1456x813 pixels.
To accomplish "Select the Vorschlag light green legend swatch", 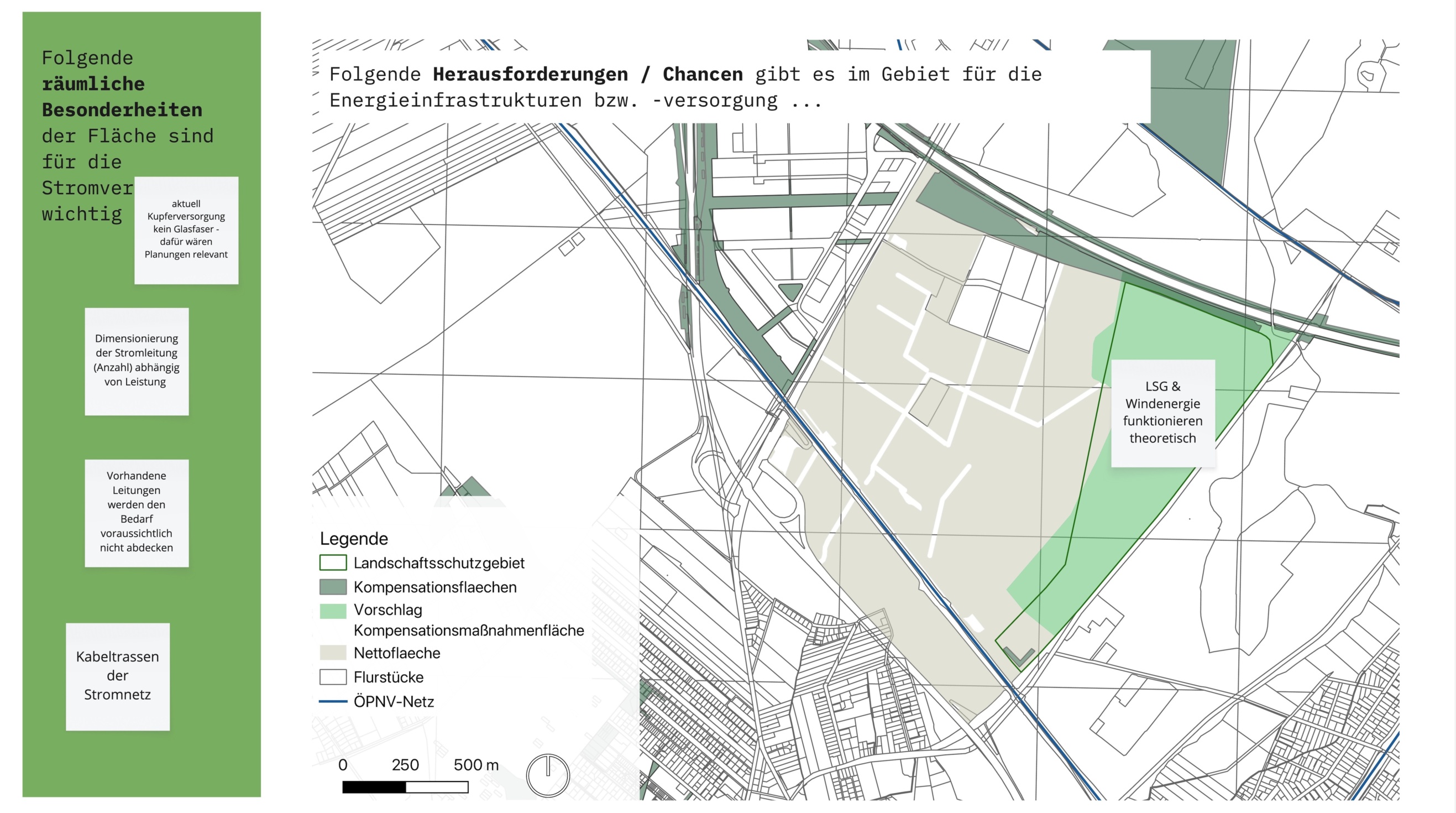I will (x=333, y=611).
